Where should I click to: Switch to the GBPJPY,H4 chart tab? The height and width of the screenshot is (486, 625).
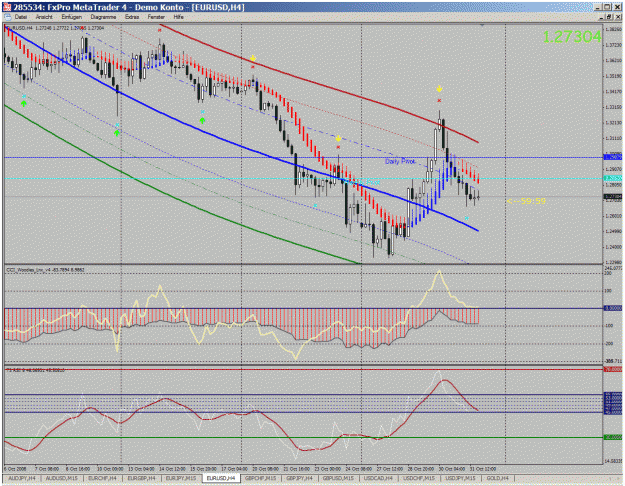[x=300, y=478]
